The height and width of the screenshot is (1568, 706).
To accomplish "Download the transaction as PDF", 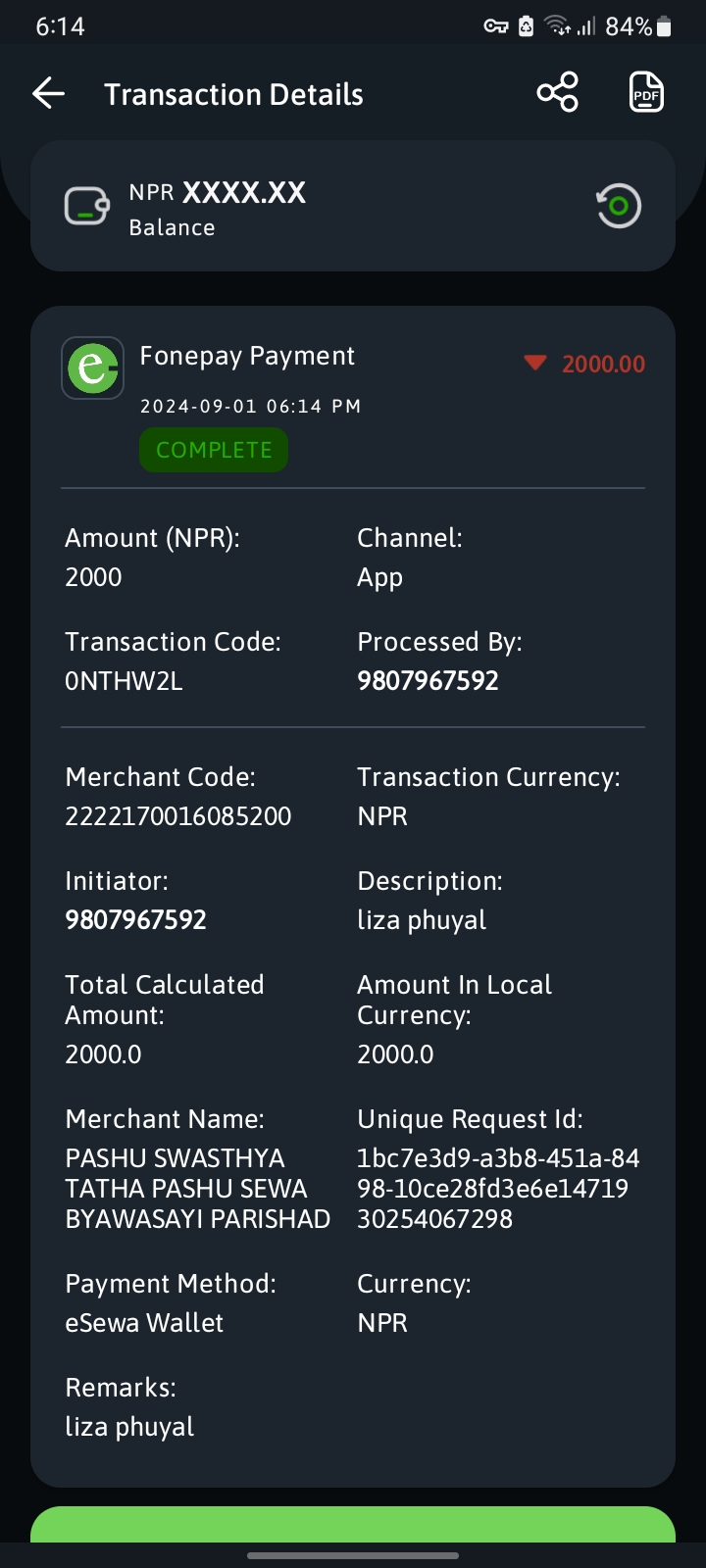I will click(x=646, y=93).
